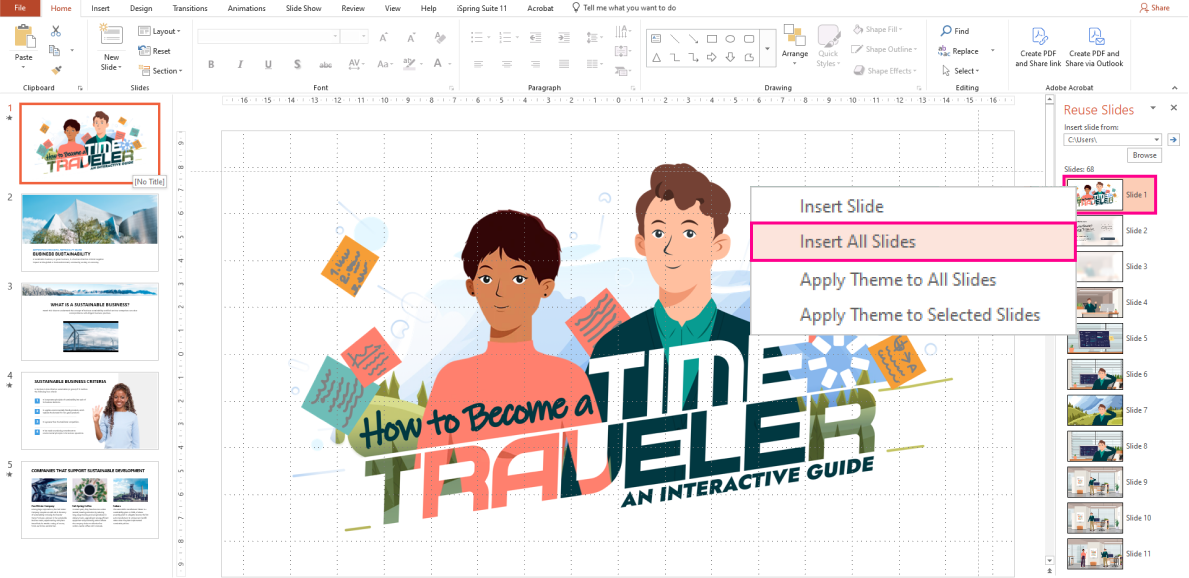This screenshot has width=1189, height=578.
Task: Open the Layout dropdown
Action: [159, 31]
